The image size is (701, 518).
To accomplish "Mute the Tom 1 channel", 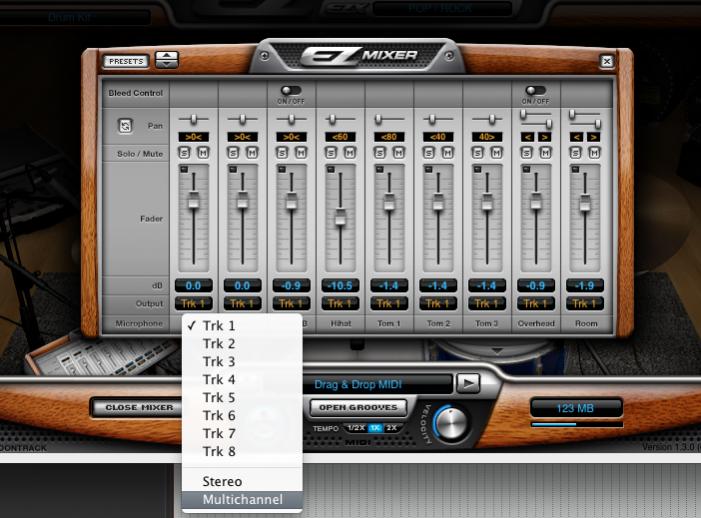I will point(398,153).
